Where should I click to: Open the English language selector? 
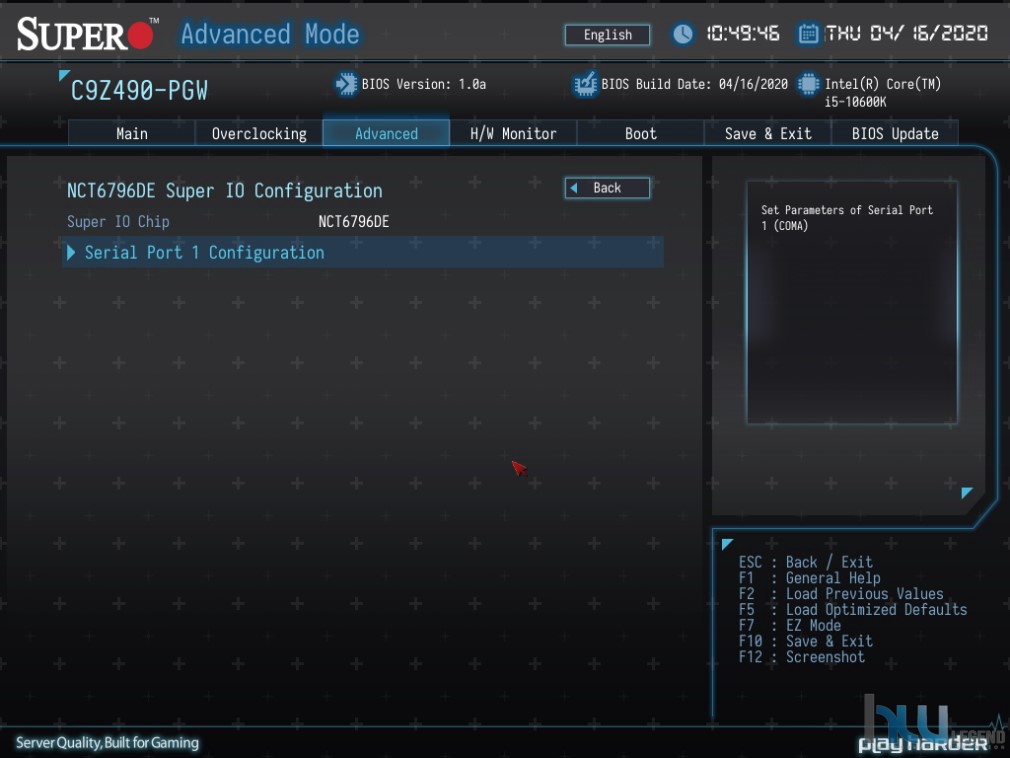tap(607, 35)
